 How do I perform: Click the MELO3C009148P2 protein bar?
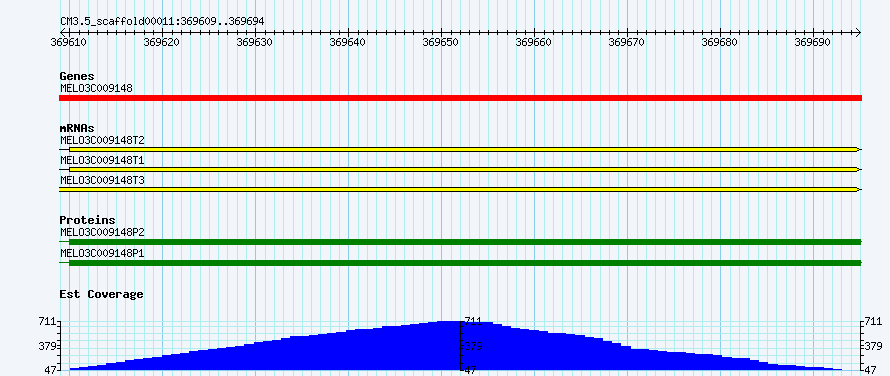pos(460,242)
